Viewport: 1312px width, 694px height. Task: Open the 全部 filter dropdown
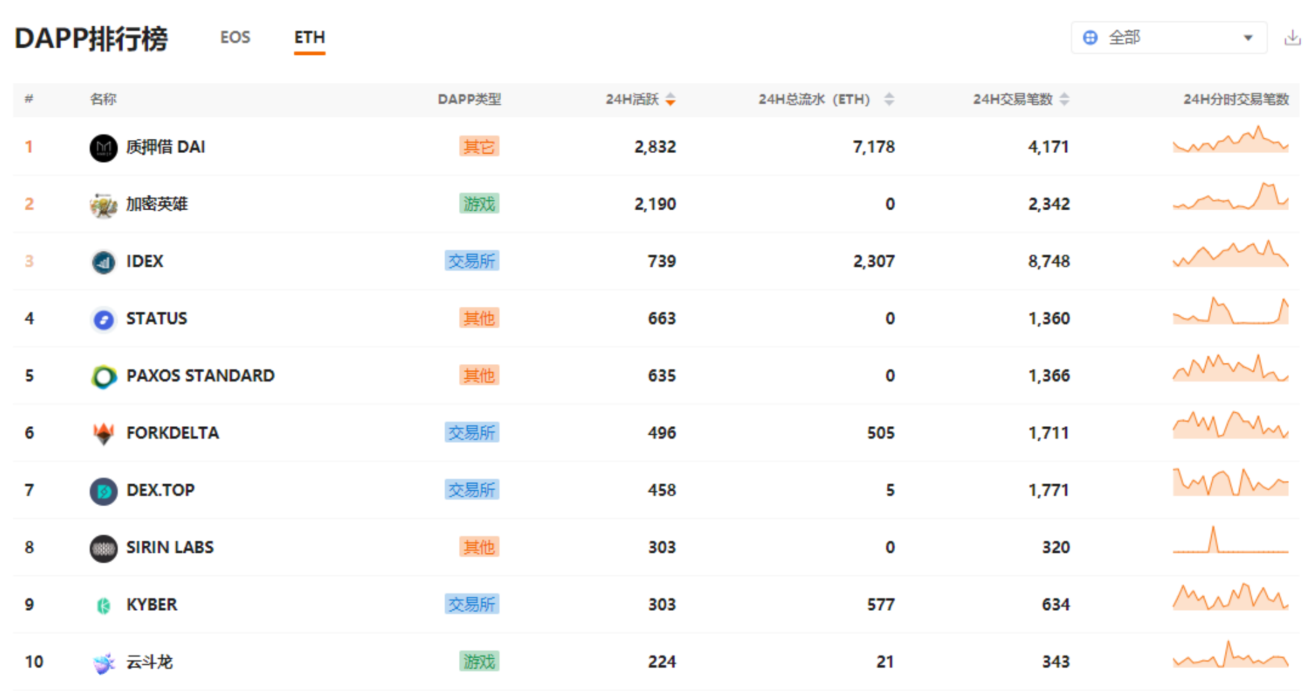click(1168, 38)
